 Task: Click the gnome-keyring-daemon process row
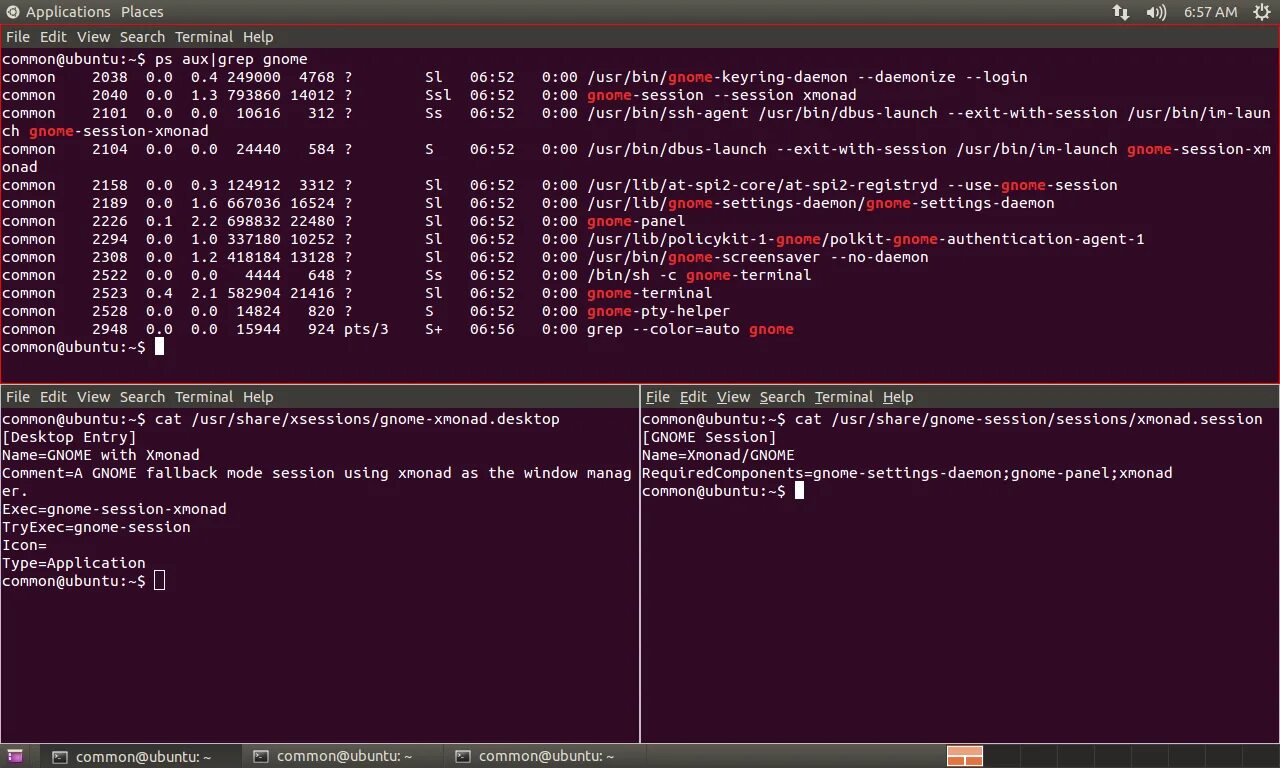(x=515, y=77)
